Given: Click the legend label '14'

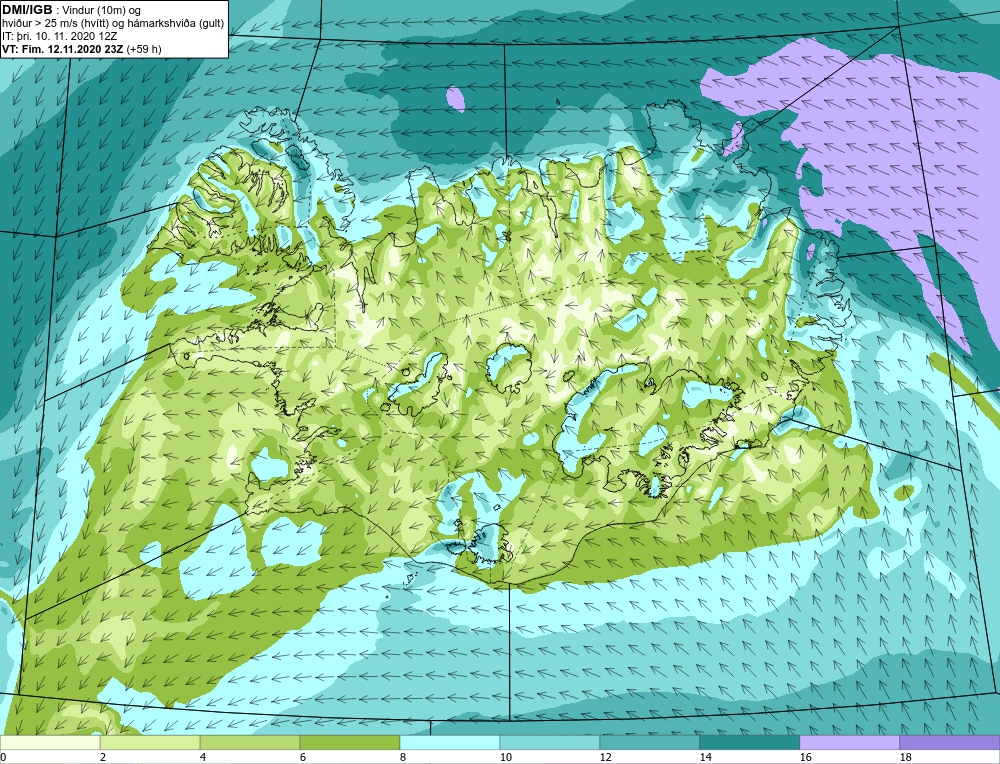Looking at the screenshot, I should click(x=705, y=757).
